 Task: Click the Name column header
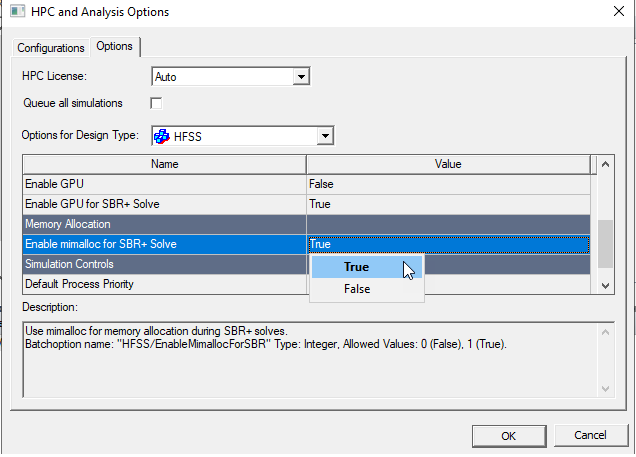pos(164,164)
